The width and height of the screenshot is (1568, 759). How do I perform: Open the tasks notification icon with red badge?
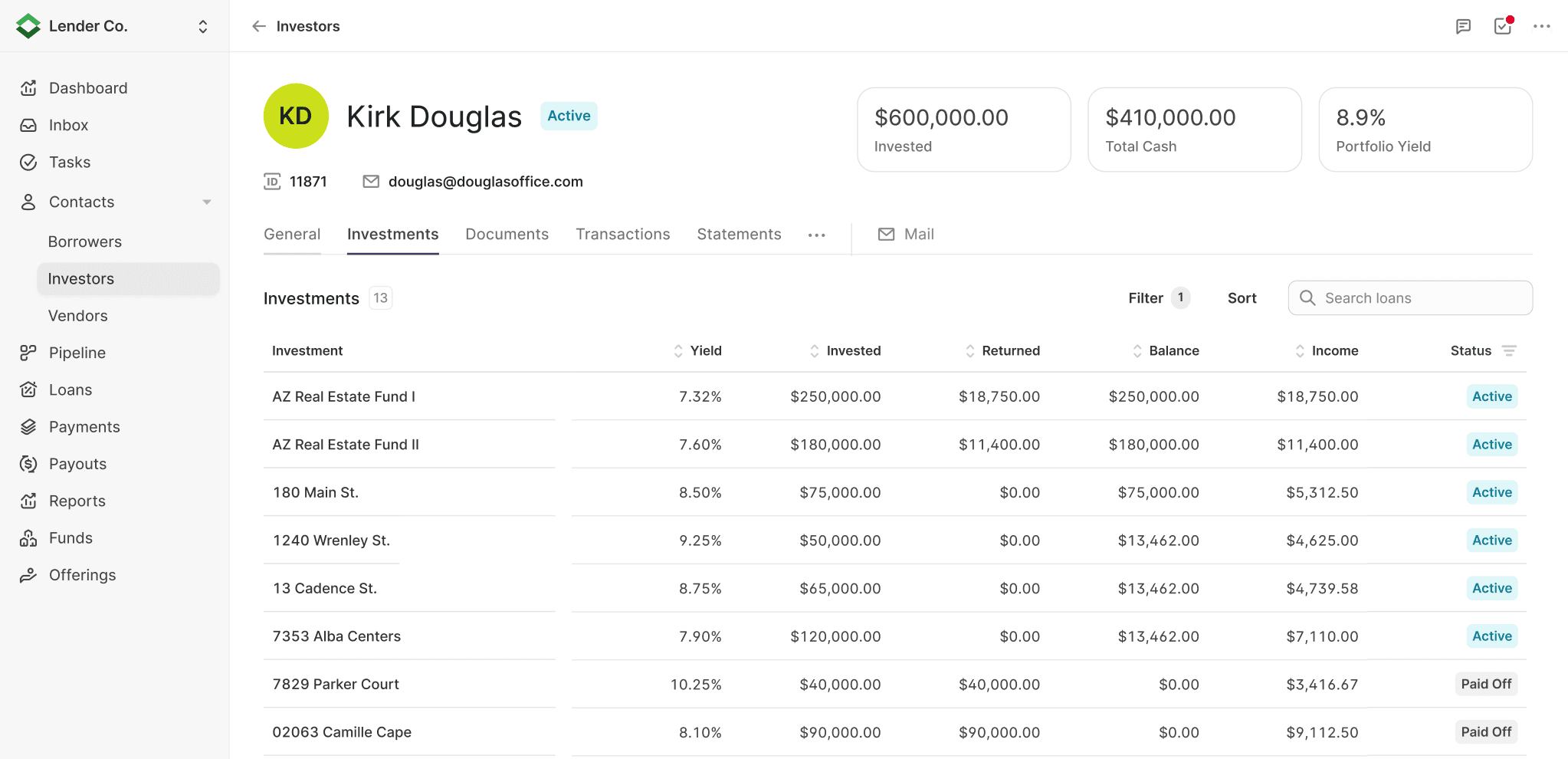coord(1502,25)
